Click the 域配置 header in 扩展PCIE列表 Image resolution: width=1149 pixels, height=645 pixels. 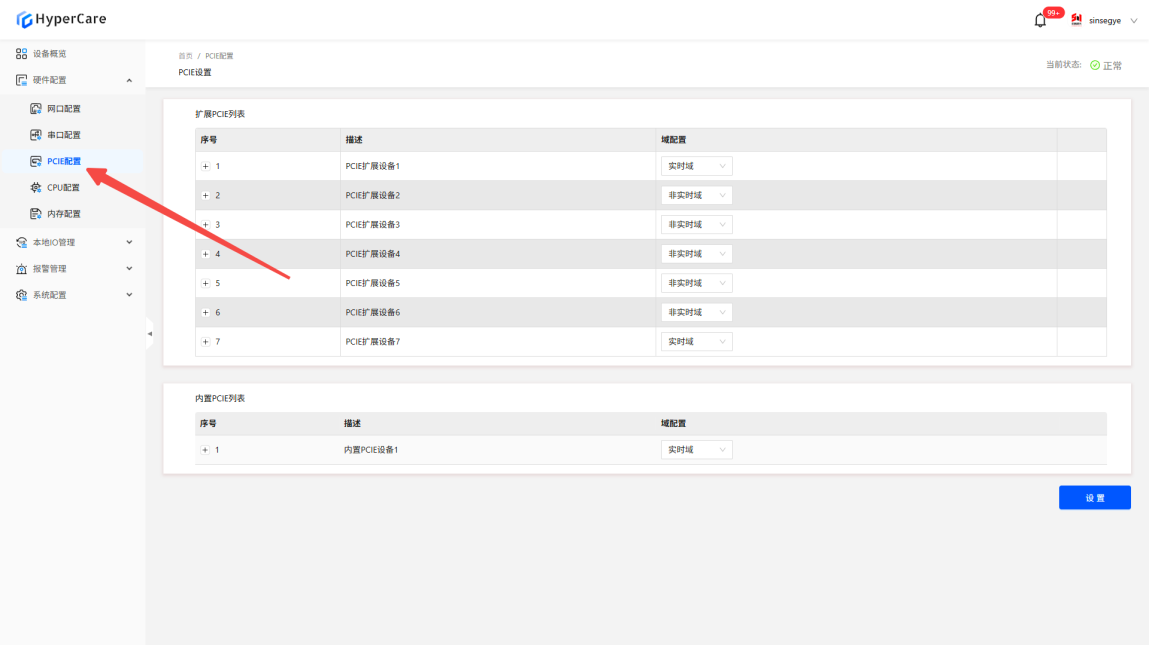[673, 140]
